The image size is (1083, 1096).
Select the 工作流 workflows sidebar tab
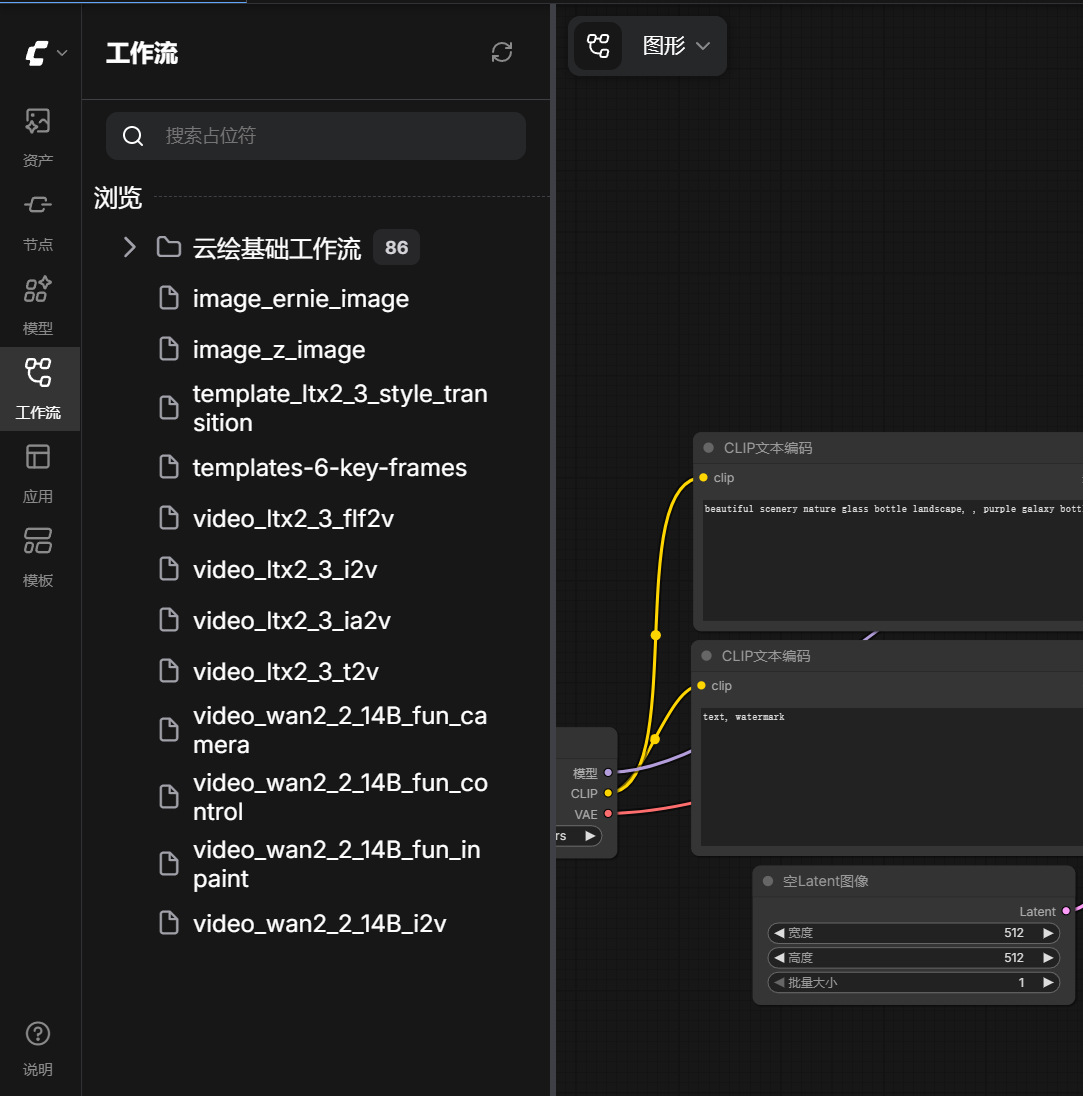coord(38,389)
